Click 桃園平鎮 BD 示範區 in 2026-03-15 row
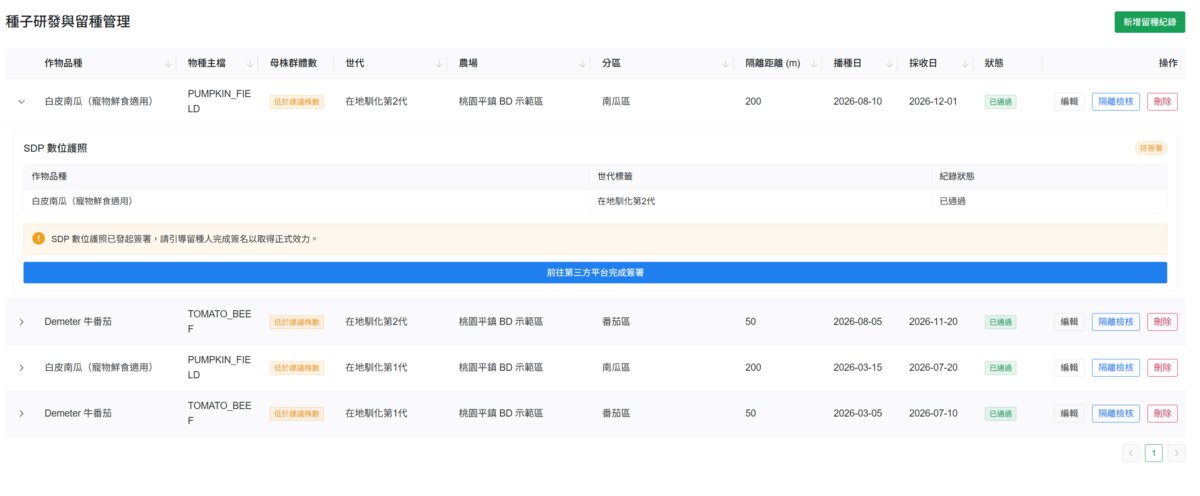The height and width of the screenshot is (496, 1200). (500, 367)
